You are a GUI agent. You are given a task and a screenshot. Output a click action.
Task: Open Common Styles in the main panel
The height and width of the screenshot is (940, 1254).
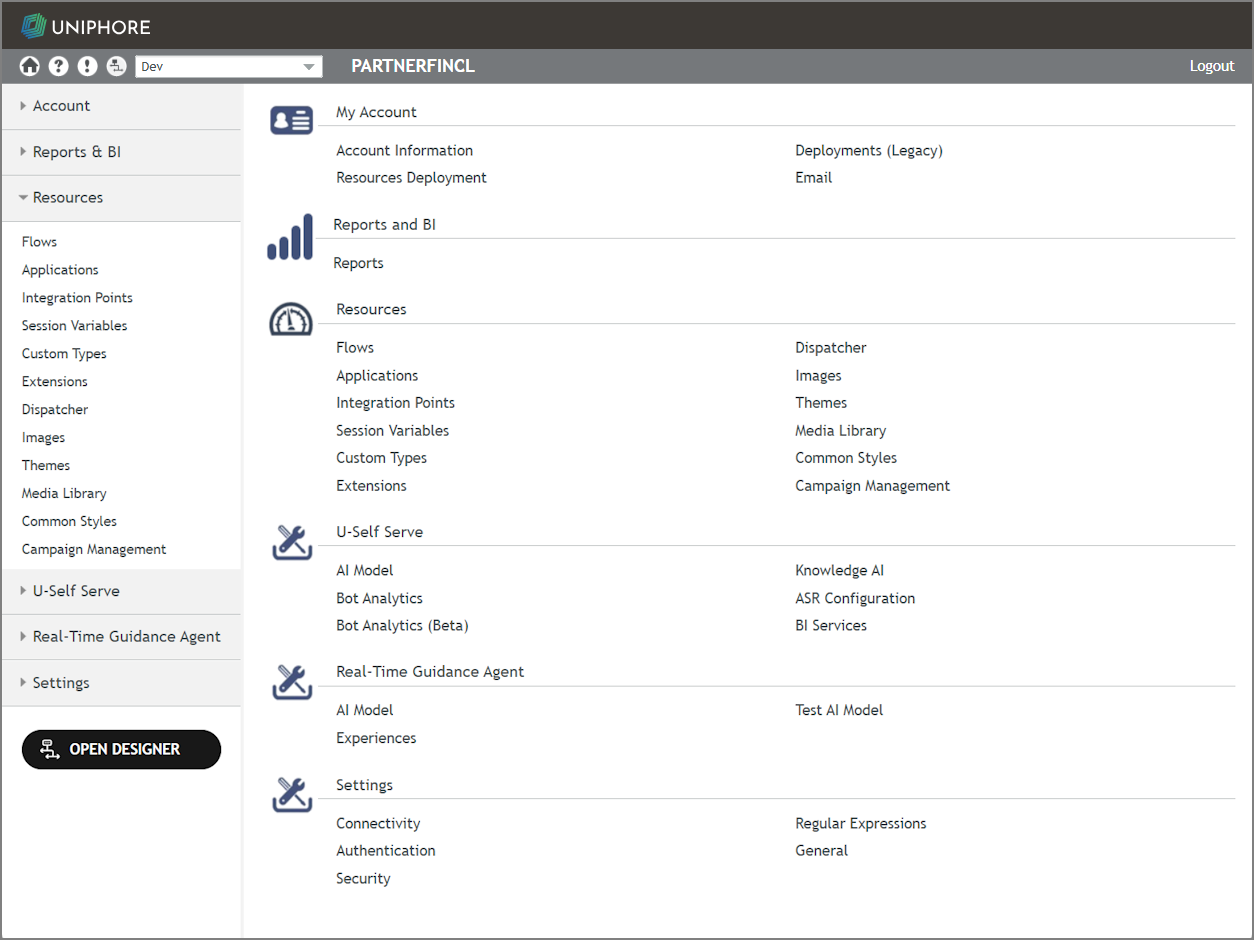(x=846, y=458)
